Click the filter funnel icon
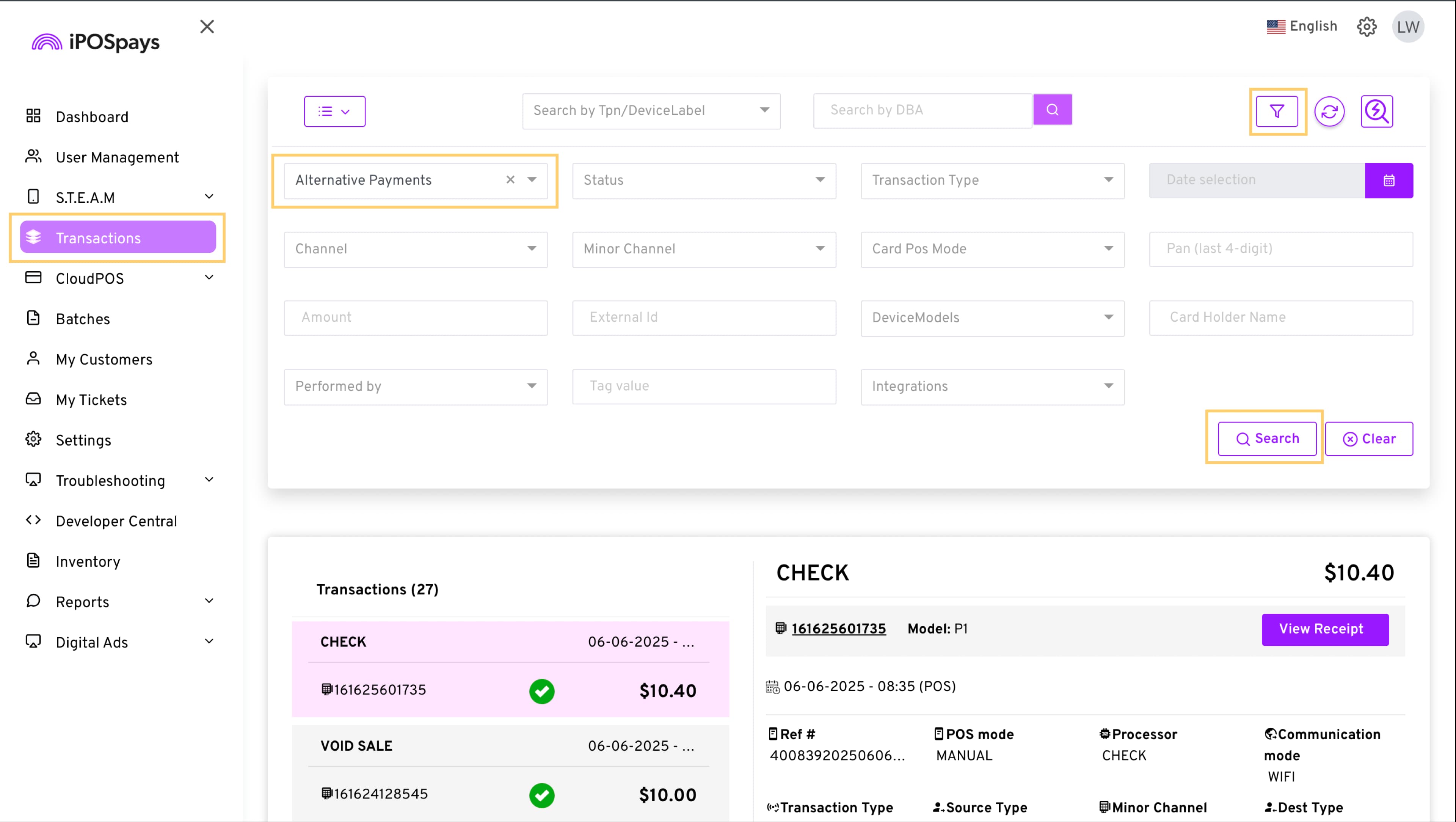Image resolution: width=1456 pixels, height=822 pixels. [1277, 112]
